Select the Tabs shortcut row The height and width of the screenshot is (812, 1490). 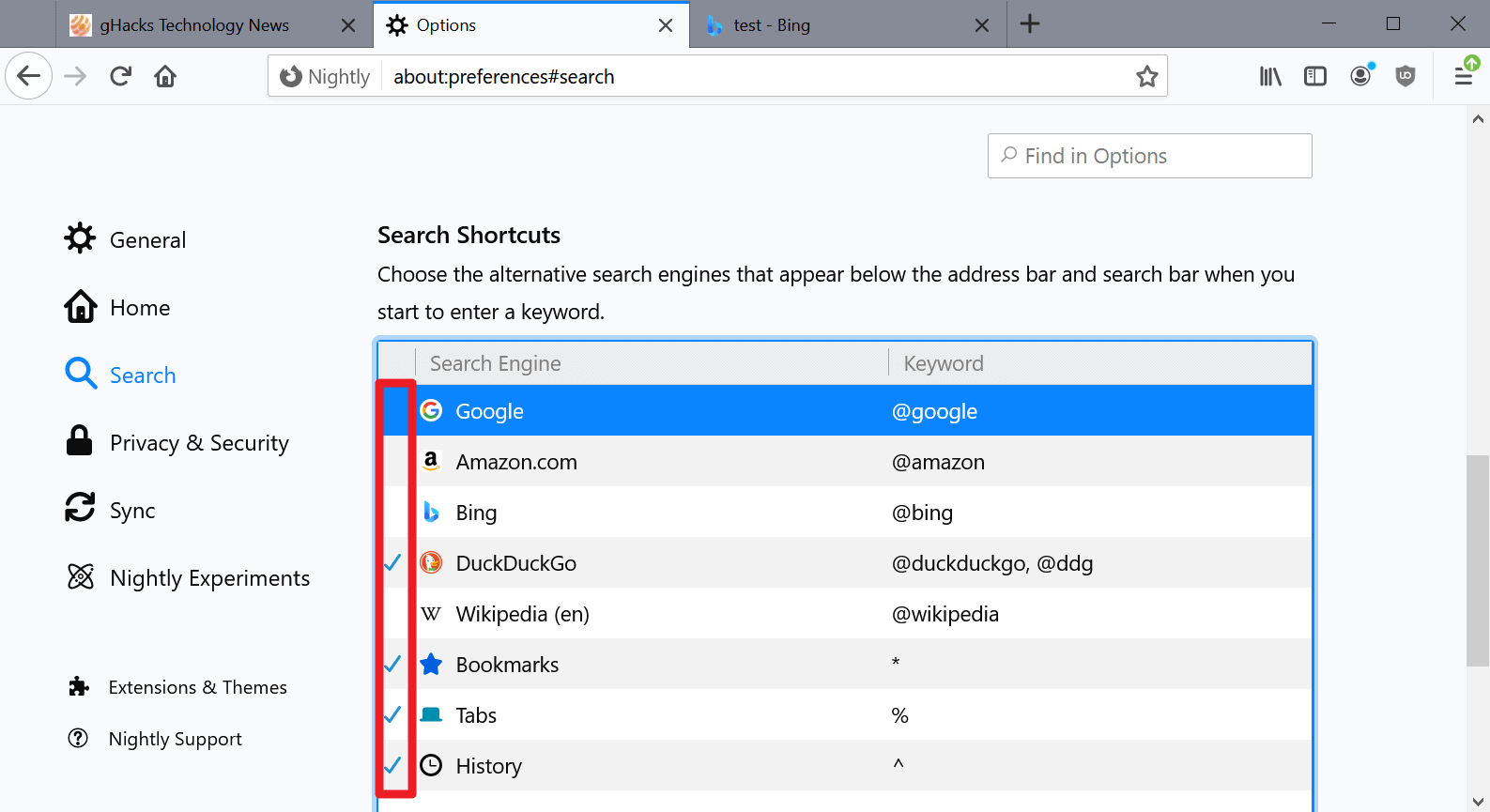(845, 714)
